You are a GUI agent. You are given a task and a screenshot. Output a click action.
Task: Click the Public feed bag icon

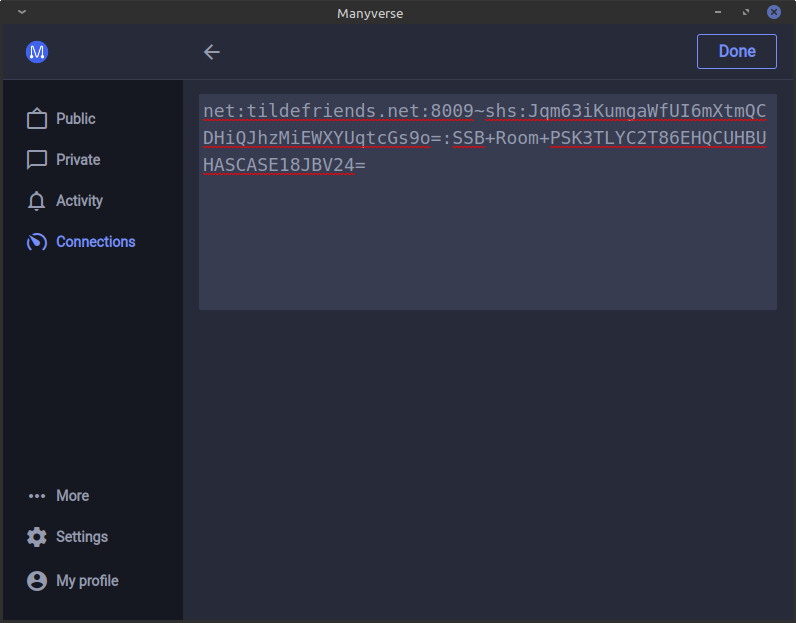37,119
